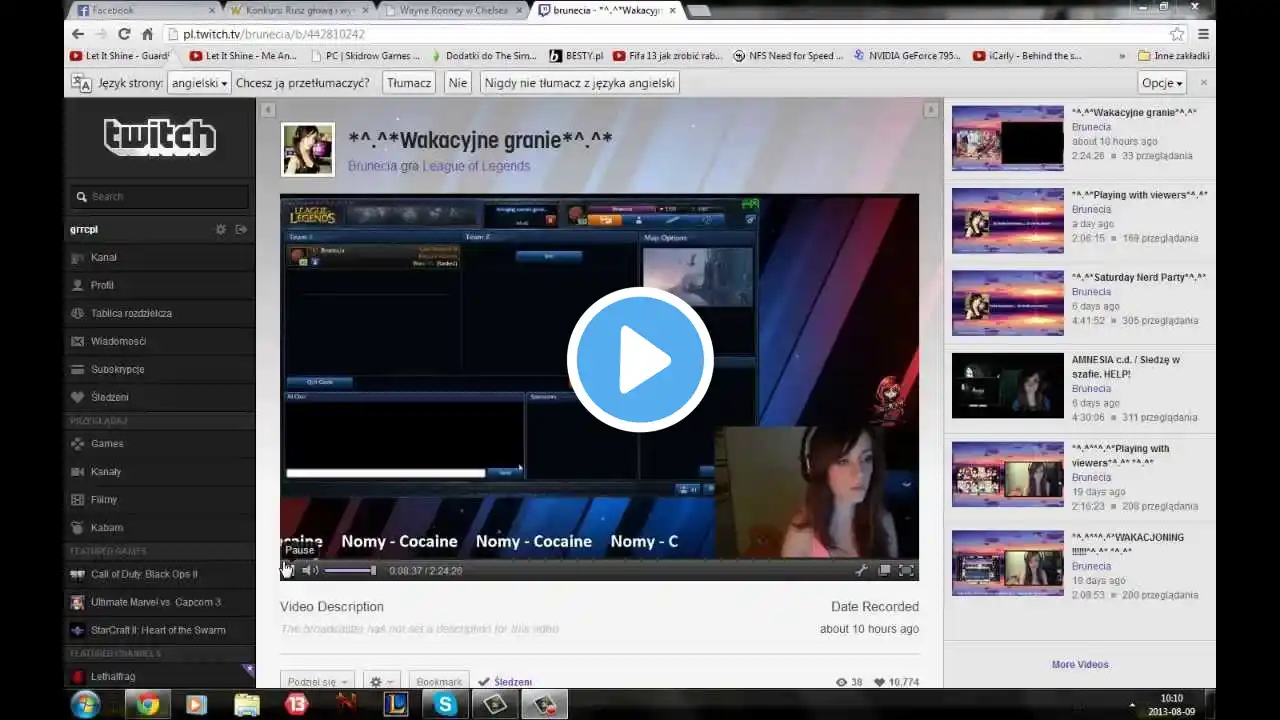Open StarCraft II: Heart of the Swarm
Screen dimensions: 1280x720
tap(148, 630)
